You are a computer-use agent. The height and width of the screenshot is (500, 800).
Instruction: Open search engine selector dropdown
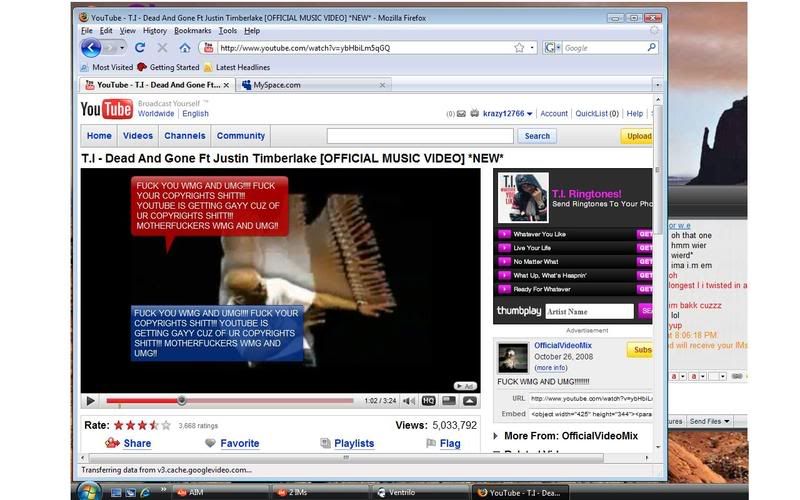tap(552, 48)
